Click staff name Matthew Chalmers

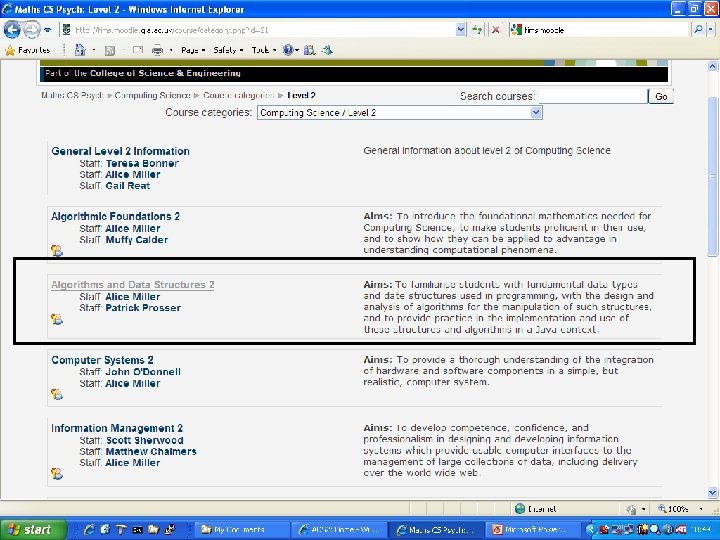coord(151,452)
